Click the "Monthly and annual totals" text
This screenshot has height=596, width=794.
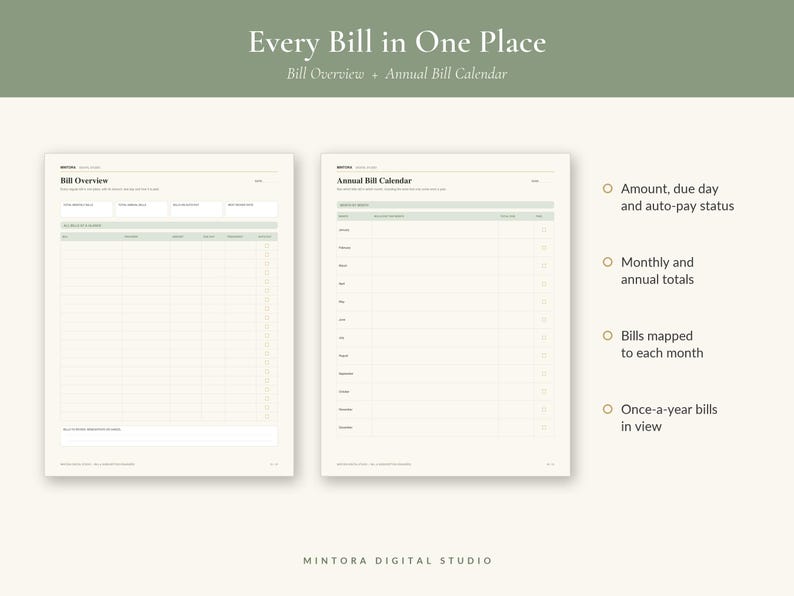(x=657, y=270)
